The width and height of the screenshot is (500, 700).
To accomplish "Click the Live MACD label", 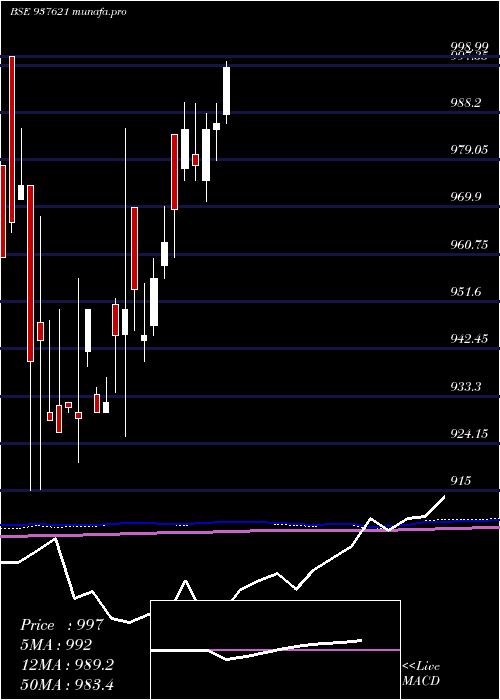I will [421, 674].
